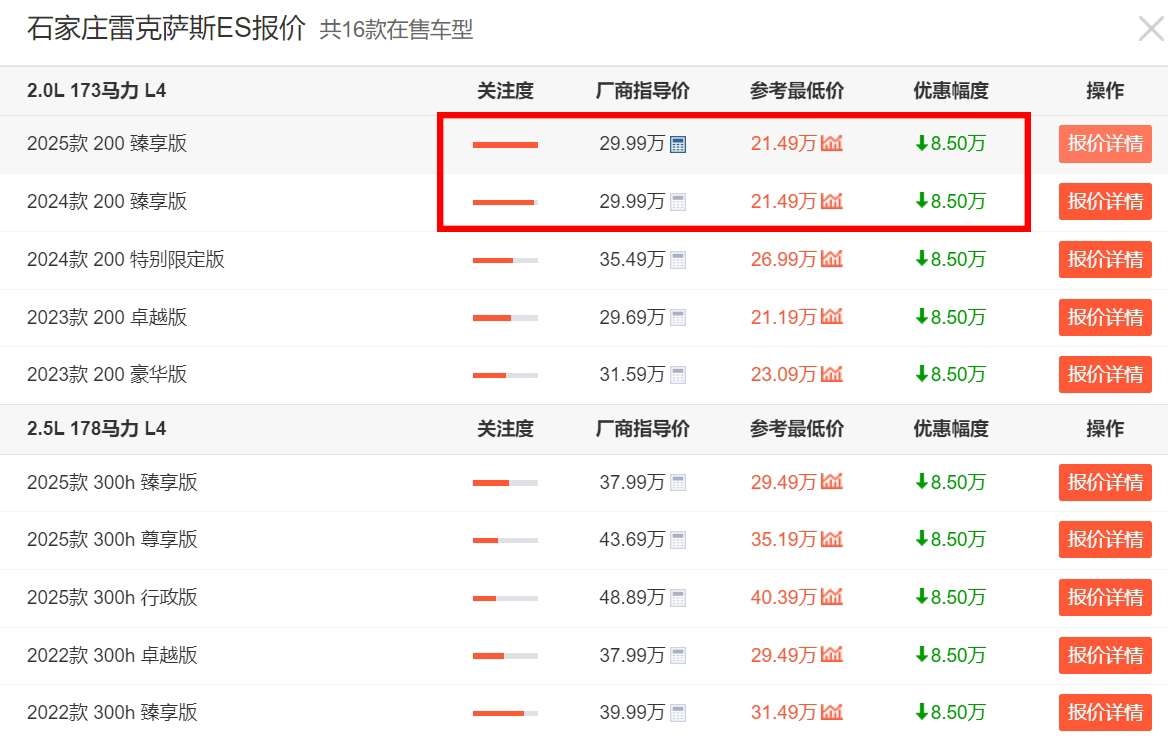Click 报价详情 for 2023款 200 卓越版
The image size is (1168, 739).
[1105, 318]
